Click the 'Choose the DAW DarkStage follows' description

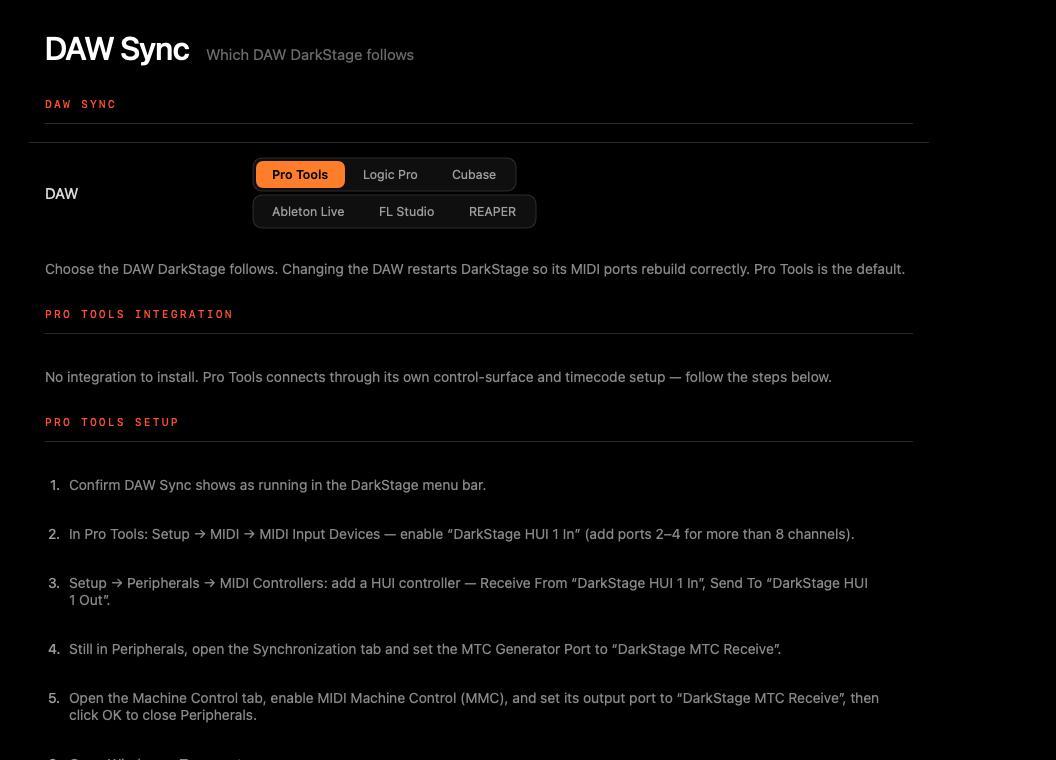click(x=475, y=270)
